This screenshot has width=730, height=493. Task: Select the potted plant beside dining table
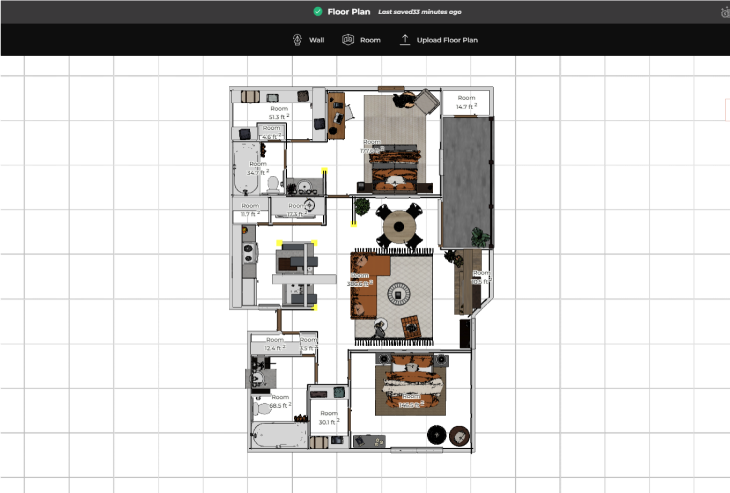[362, 206]
